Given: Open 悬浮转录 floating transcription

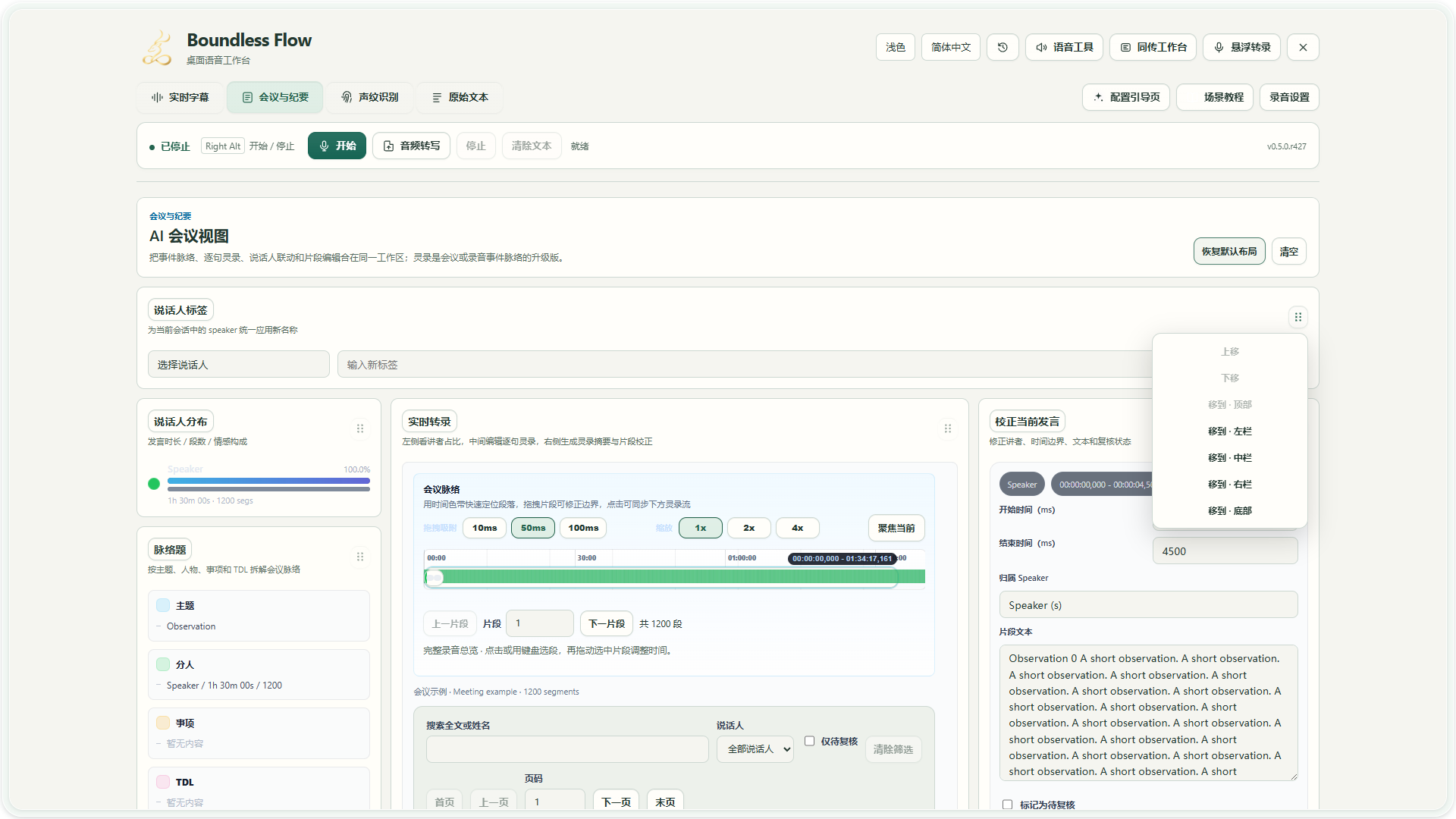Looking at the screenshot, I should click(x=1242, y=47).
